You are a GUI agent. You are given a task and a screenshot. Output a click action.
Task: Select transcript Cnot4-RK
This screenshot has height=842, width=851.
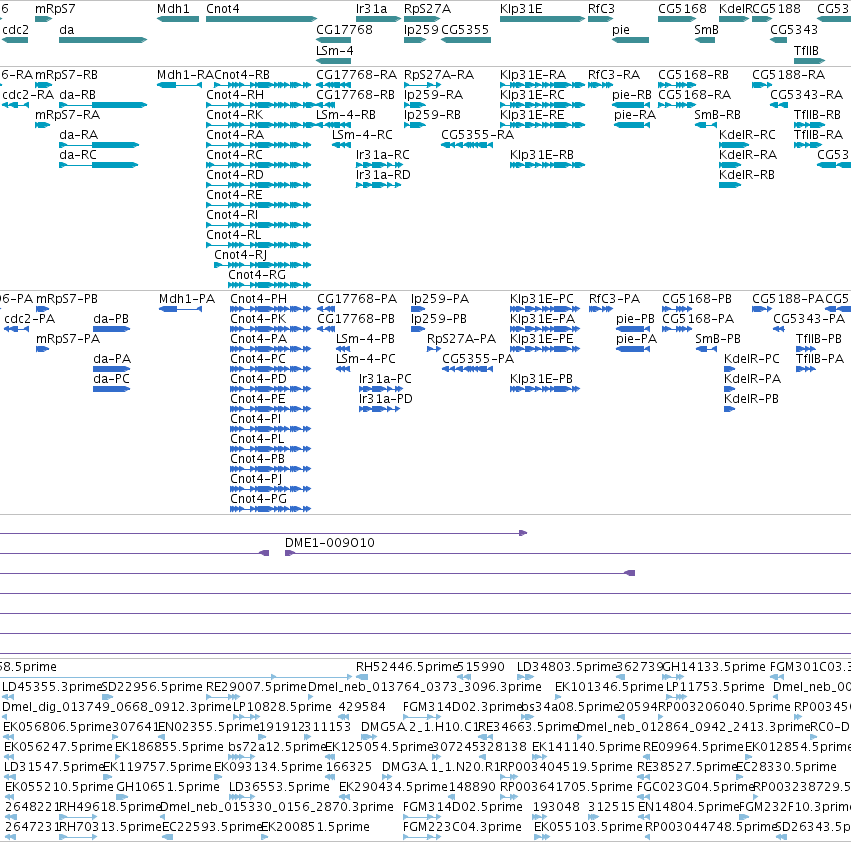click(x=234, y=115)
